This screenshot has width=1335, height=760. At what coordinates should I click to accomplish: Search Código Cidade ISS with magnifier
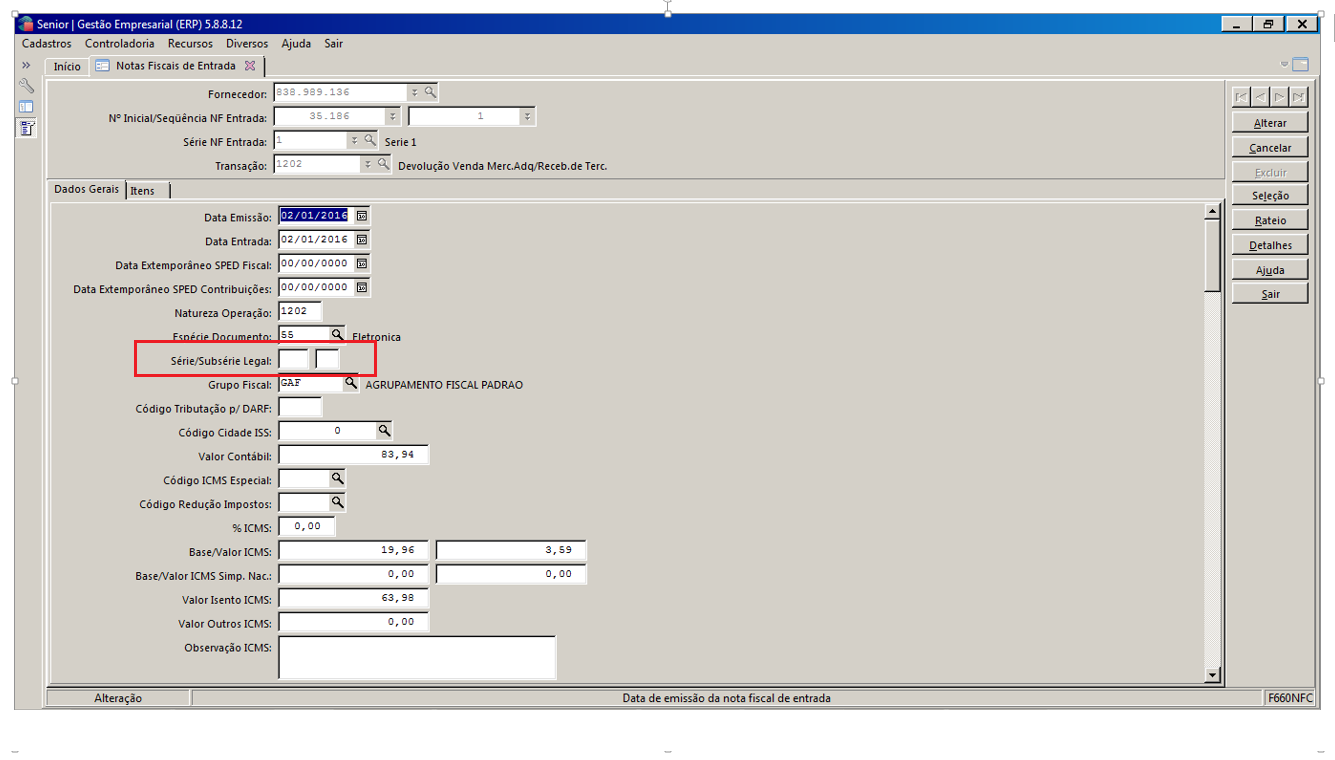pos(384,431)
